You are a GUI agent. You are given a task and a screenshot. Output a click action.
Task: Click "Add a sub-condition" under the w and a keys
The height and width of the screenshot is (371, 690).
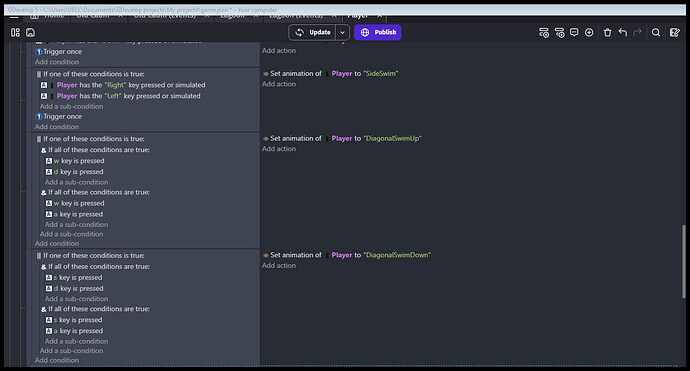point(77,224)
